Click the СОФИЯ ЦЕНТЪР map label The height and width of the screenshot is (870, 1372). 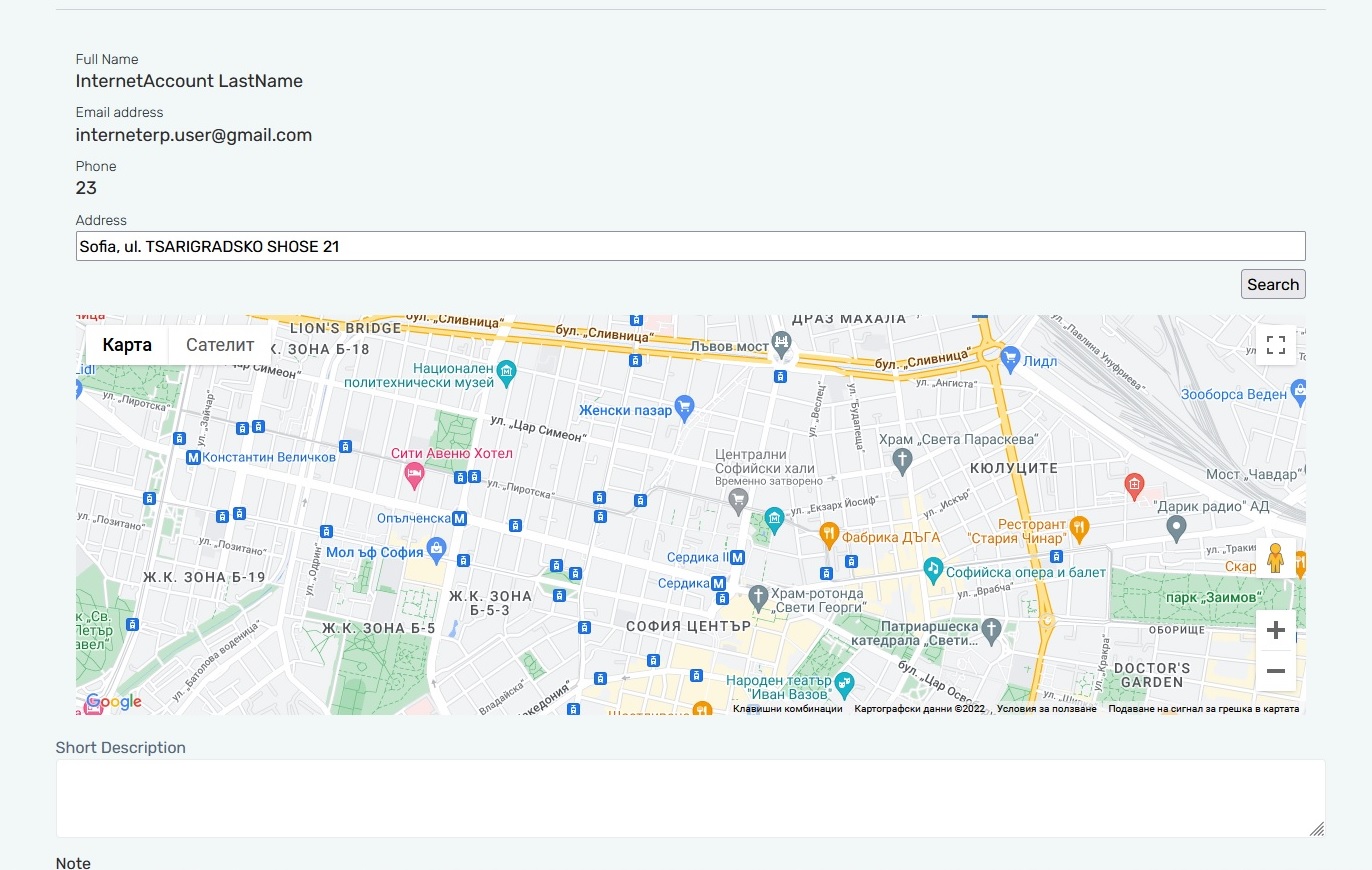(688, 626)
